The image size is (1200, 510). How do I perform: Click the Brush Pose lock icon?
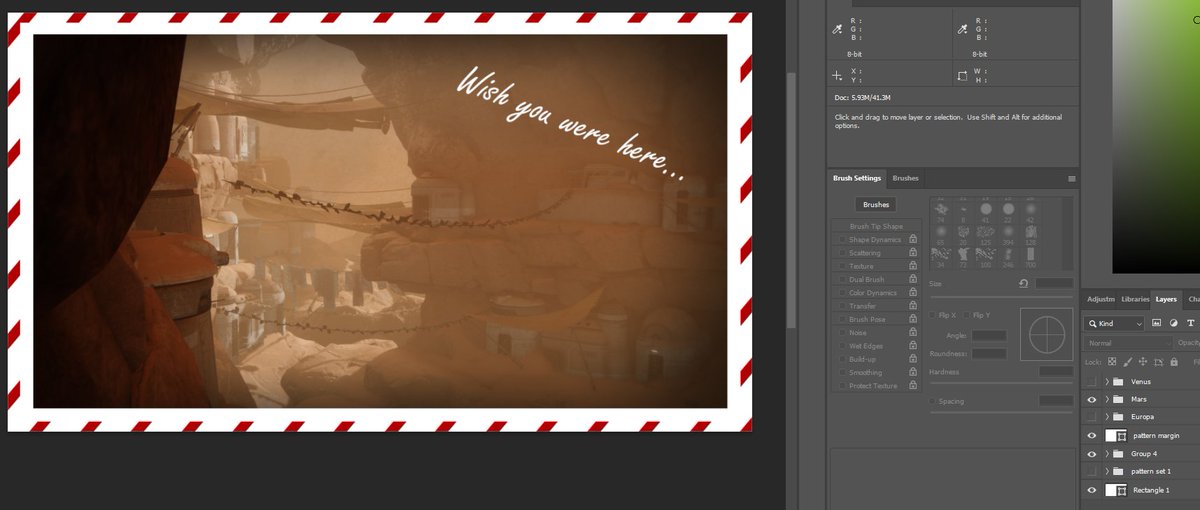(x=913, y=319)
